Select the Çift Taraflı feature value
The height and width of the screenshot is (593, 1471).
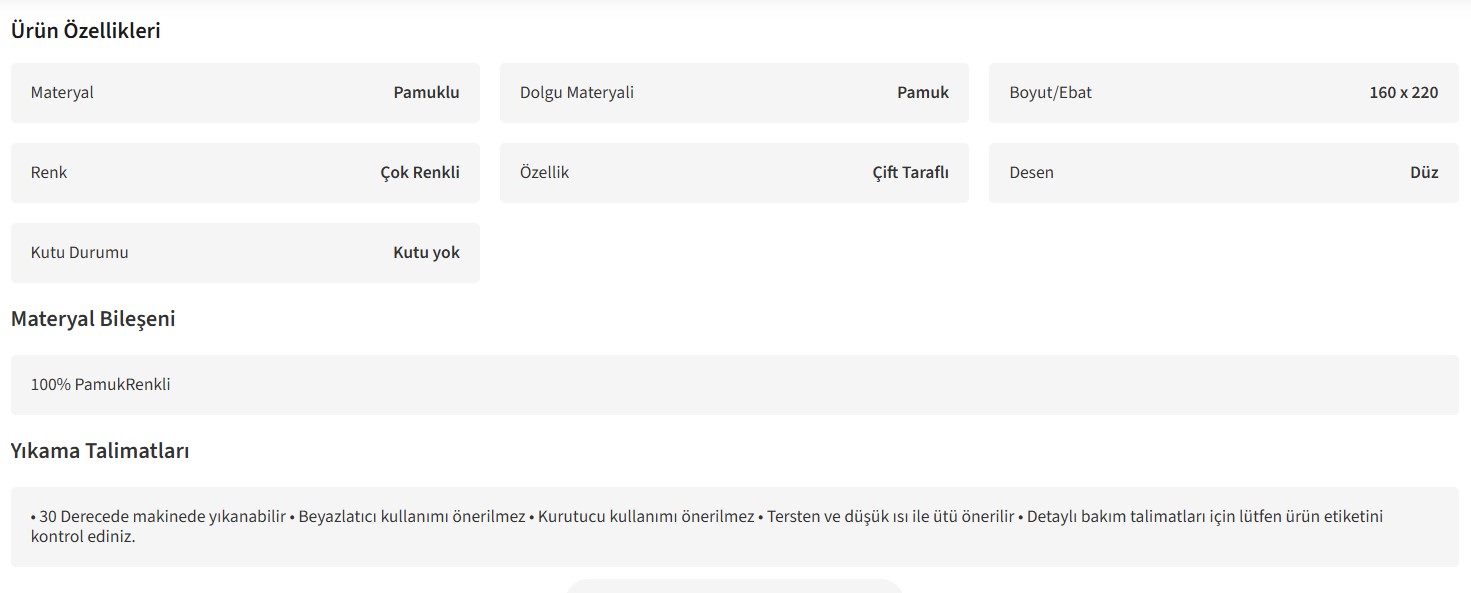910,173
